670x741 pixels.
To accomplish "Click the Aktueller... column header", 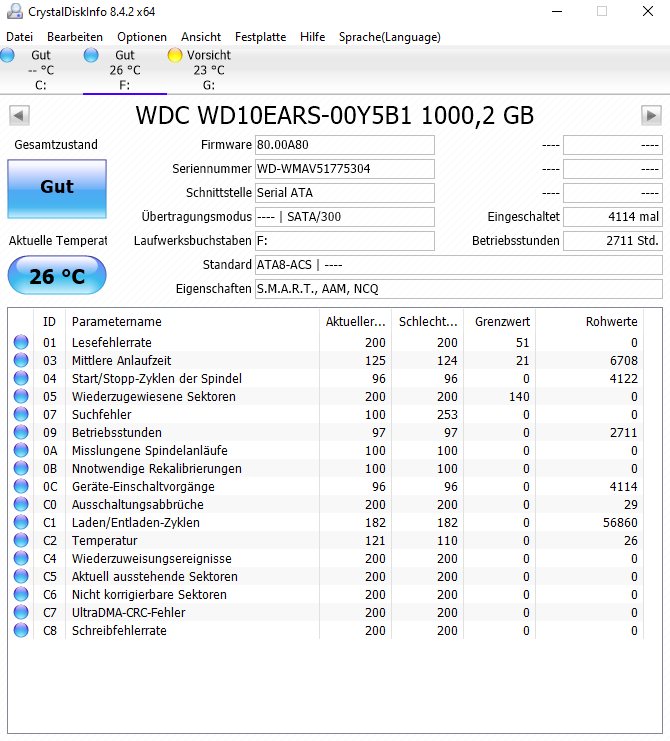I will tap(355, 322).
